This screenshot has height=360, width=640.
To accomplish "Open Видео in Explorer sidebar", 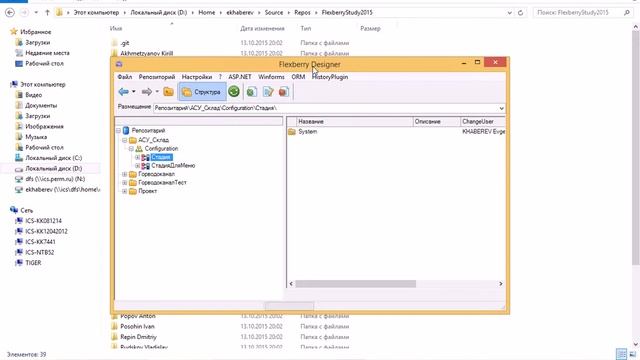I will (x=33, y=95).
